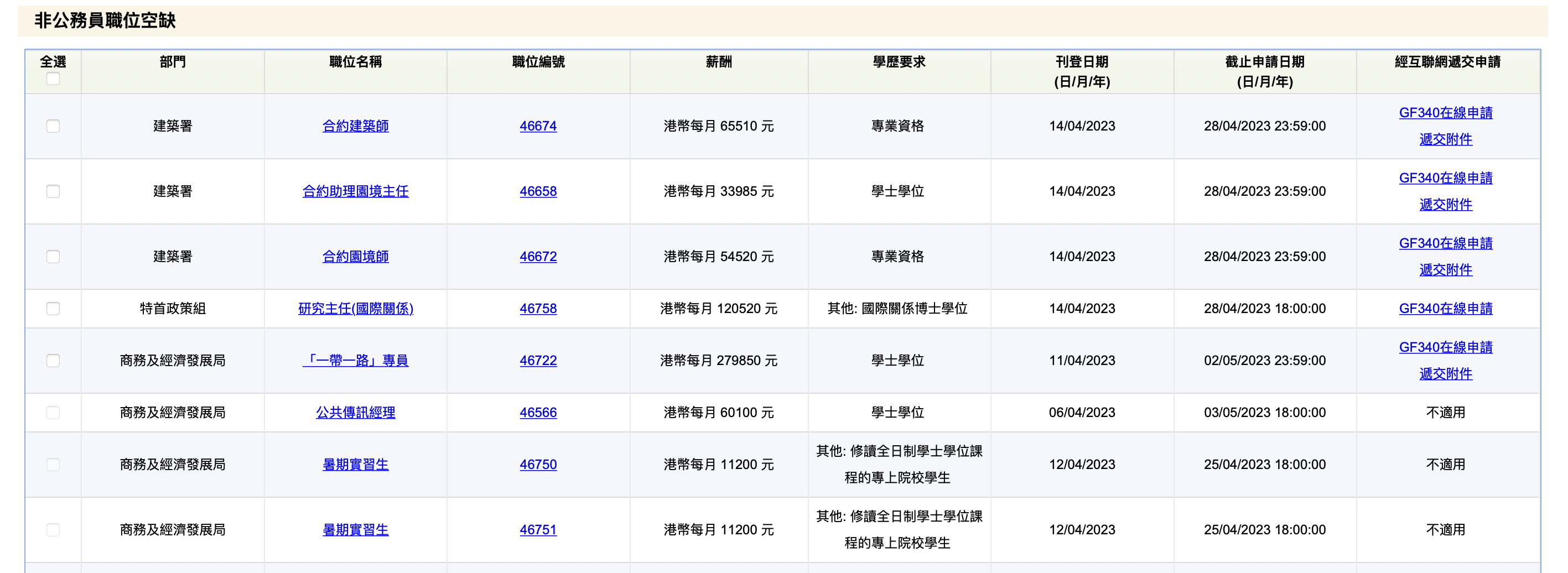Click deadline 02/05/2023 23:59:00
Viewport: 1568px width, 573px height.
point(1264,360)
